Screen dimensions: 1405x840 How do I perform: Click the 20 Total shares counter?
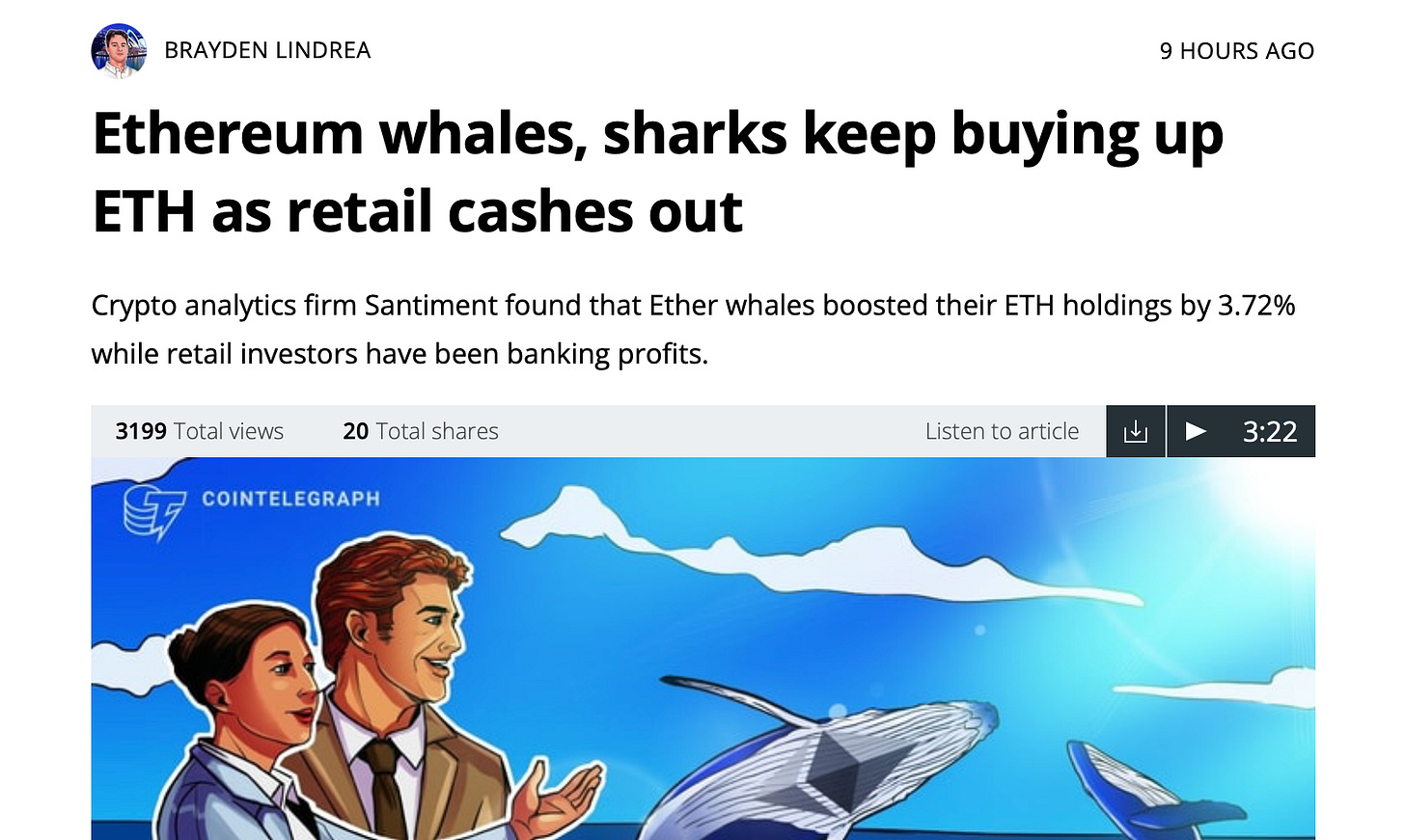[421, 431]
